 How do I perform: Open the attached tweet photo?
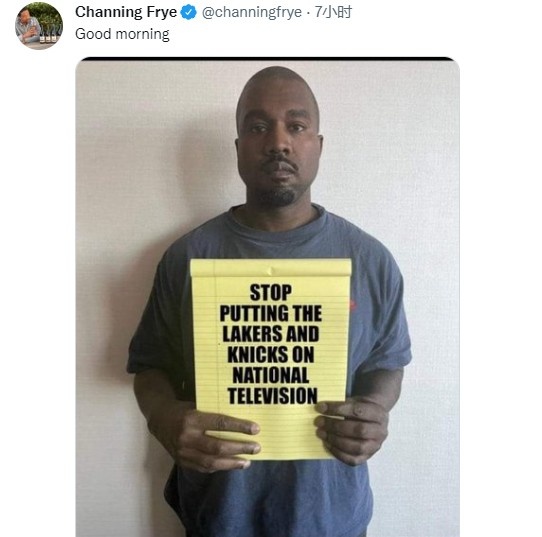(x=268, y=297)
